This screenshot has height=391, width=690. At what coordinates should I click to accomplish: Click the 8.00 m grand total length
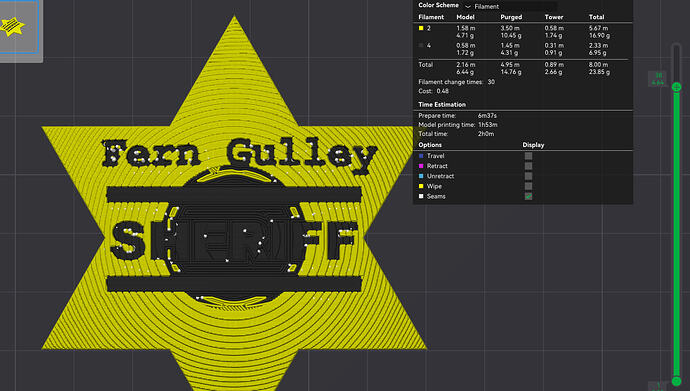click(x=598, y=65)
